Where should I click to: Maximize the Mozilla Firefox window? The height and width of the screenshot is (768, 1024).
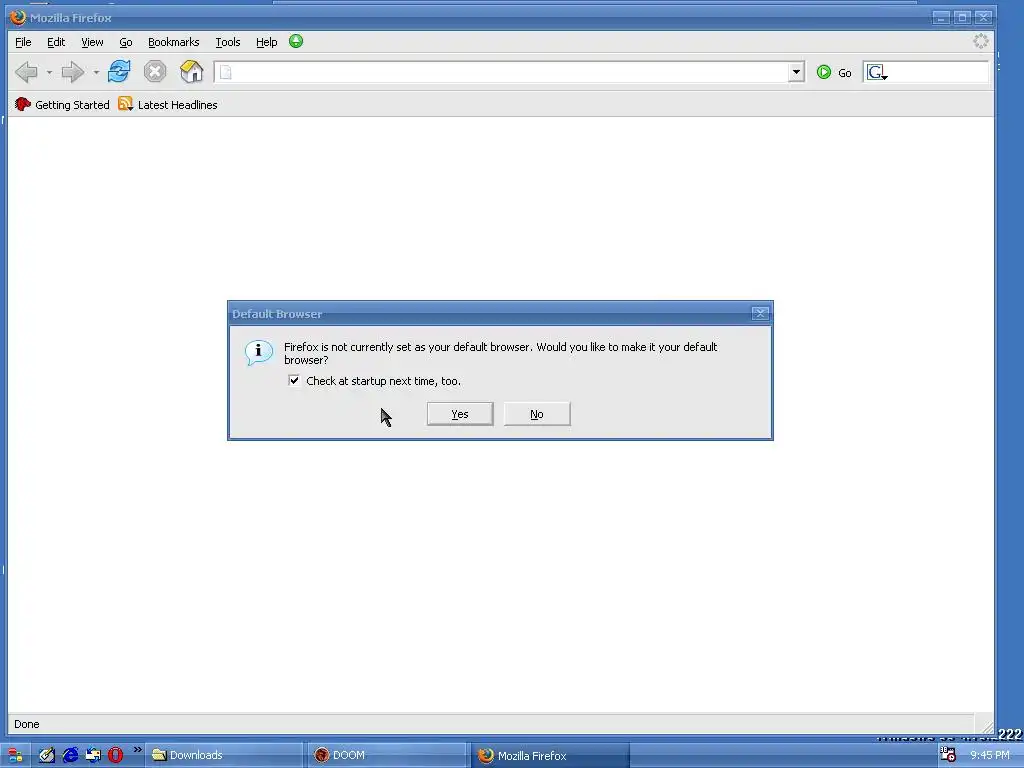(x=962, y=18)
